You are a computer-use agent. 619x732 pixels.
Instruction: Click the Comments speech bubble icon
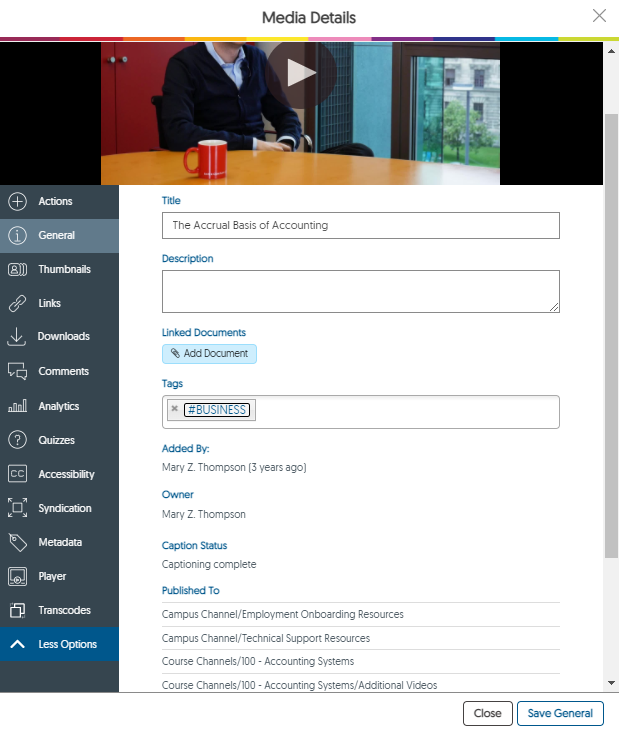17,371
